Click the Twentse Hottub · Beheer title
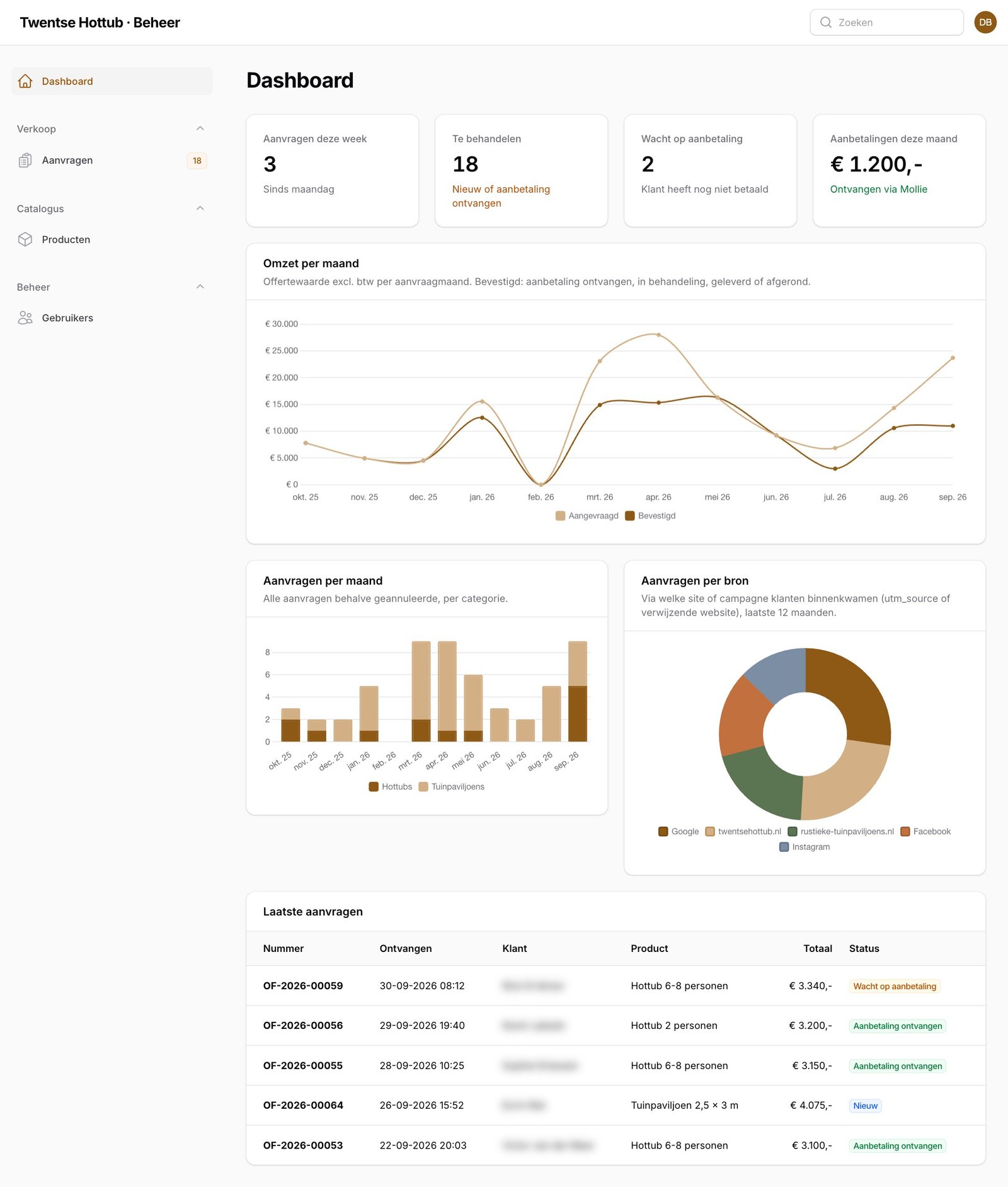This screenshot has height=1187, width=1008. [100, 23]
